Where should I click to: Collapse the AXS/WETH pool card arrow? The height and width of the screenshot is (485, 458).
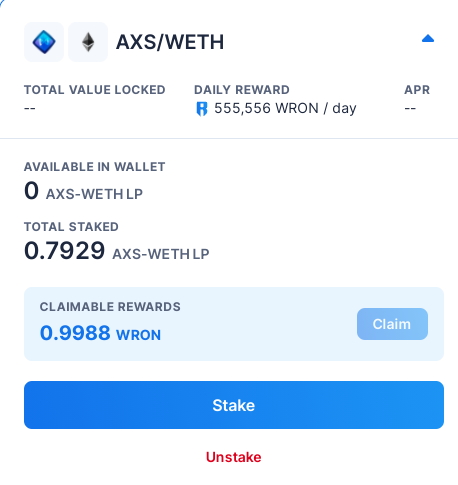(428, 39)
